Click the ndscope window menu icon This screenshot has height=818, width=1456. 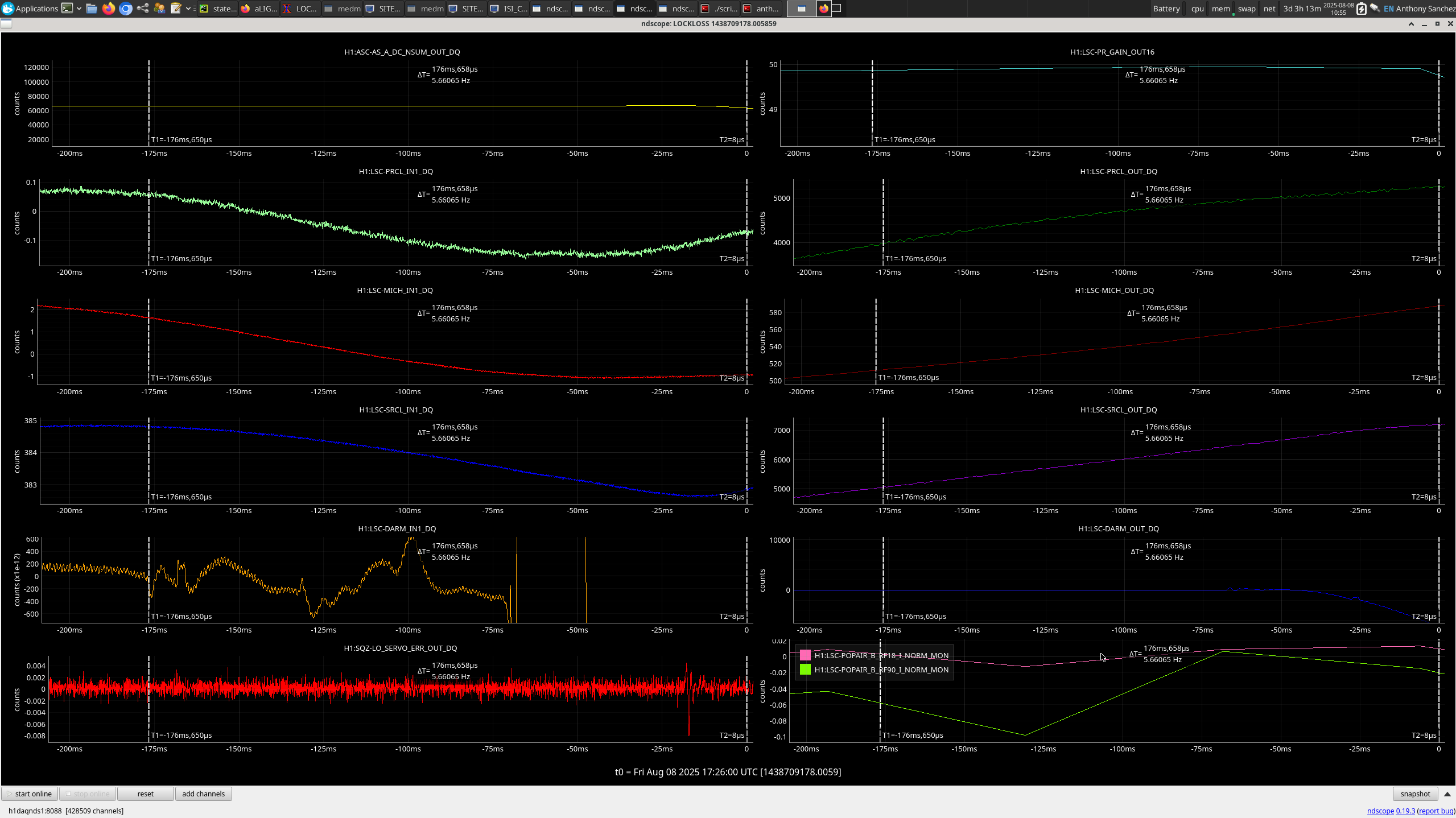(x=6, y=24)
